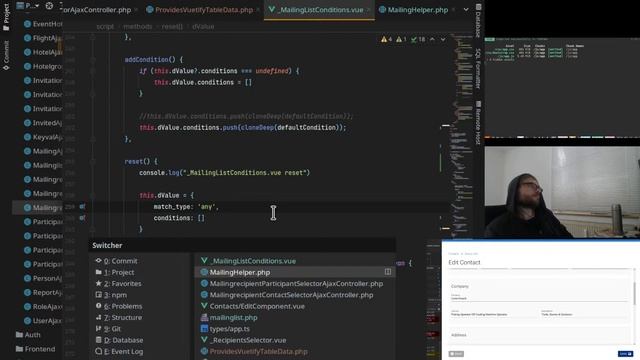Choose 2: Favorites in the Switcher
Viewport: 640px width, 360px height.
[118, 283]
